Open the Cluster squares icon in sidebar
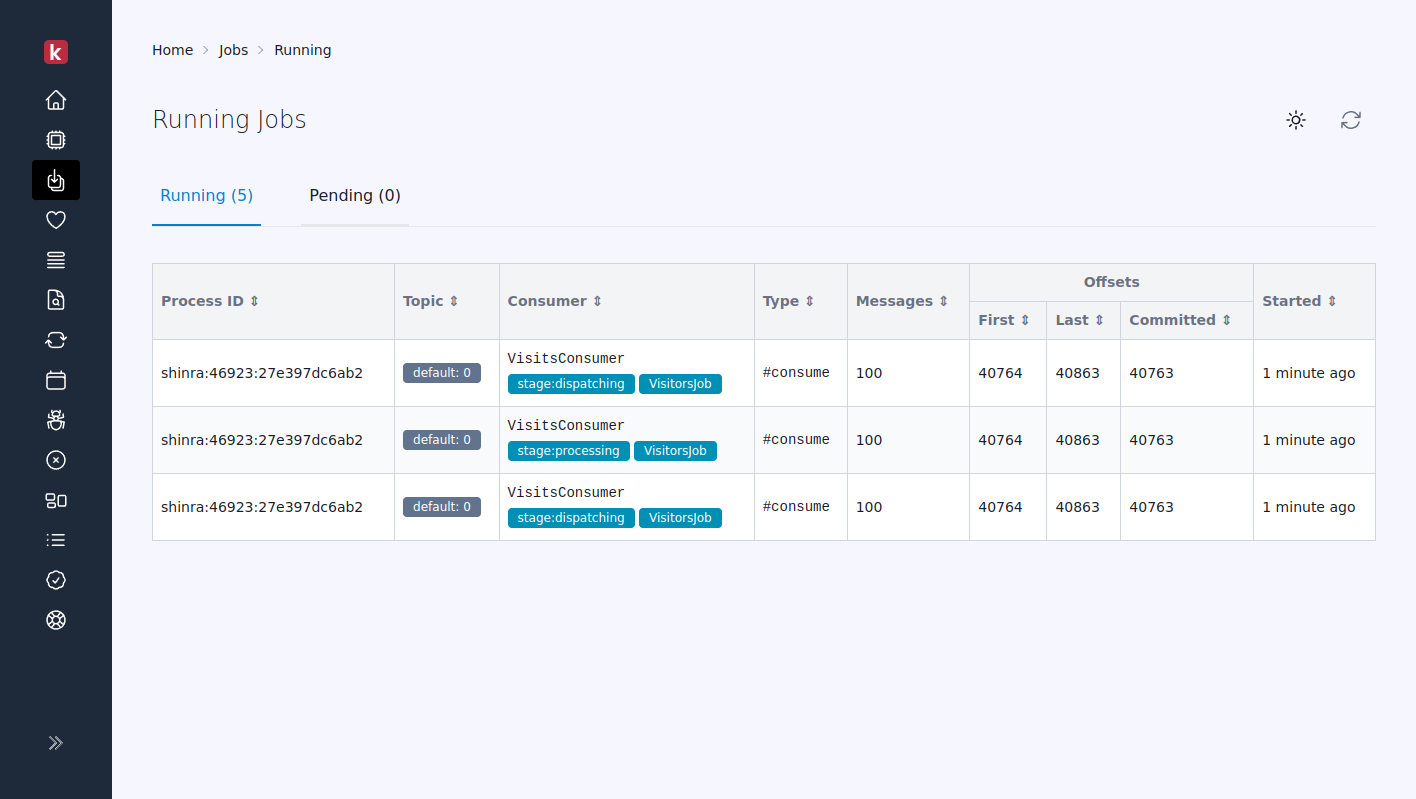This screenshot has height=799, width=1416. (56, 500)
